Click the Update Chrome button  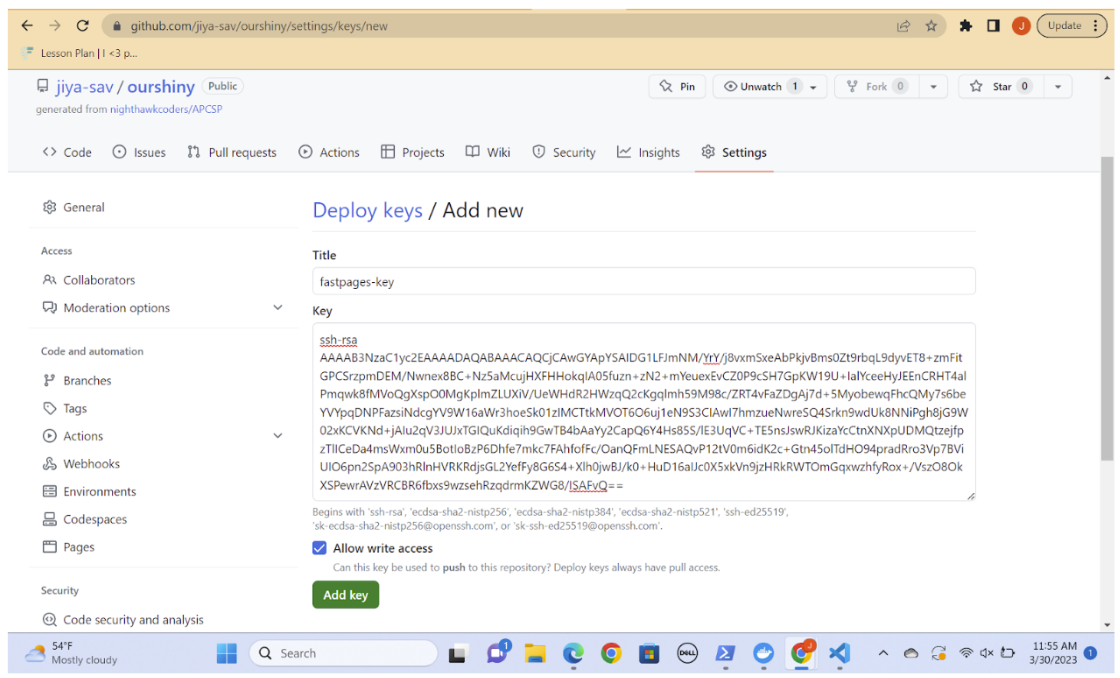[1071, 26]
